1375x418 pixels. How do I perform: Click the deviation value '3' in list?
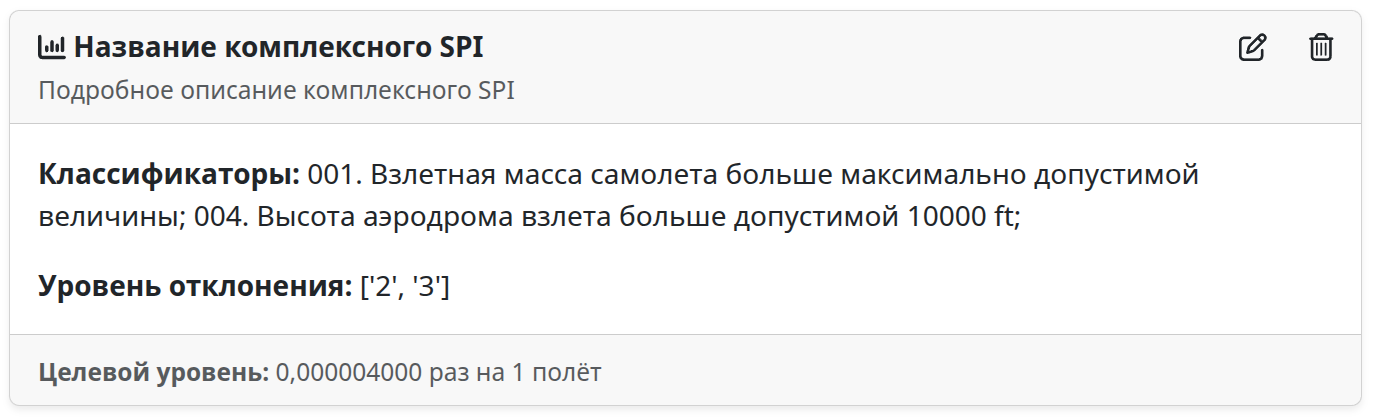tap(427, 287)
